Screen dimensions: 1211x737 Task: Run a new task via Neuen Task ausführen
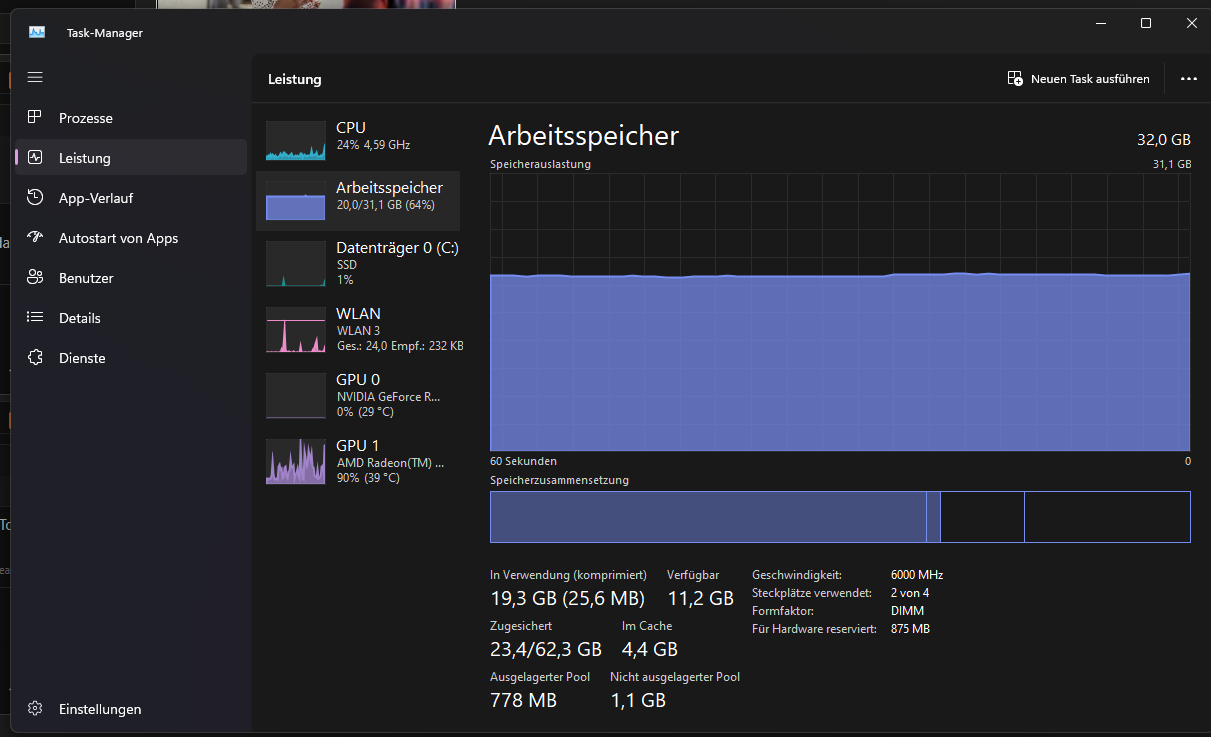[x=1079, y=78]
